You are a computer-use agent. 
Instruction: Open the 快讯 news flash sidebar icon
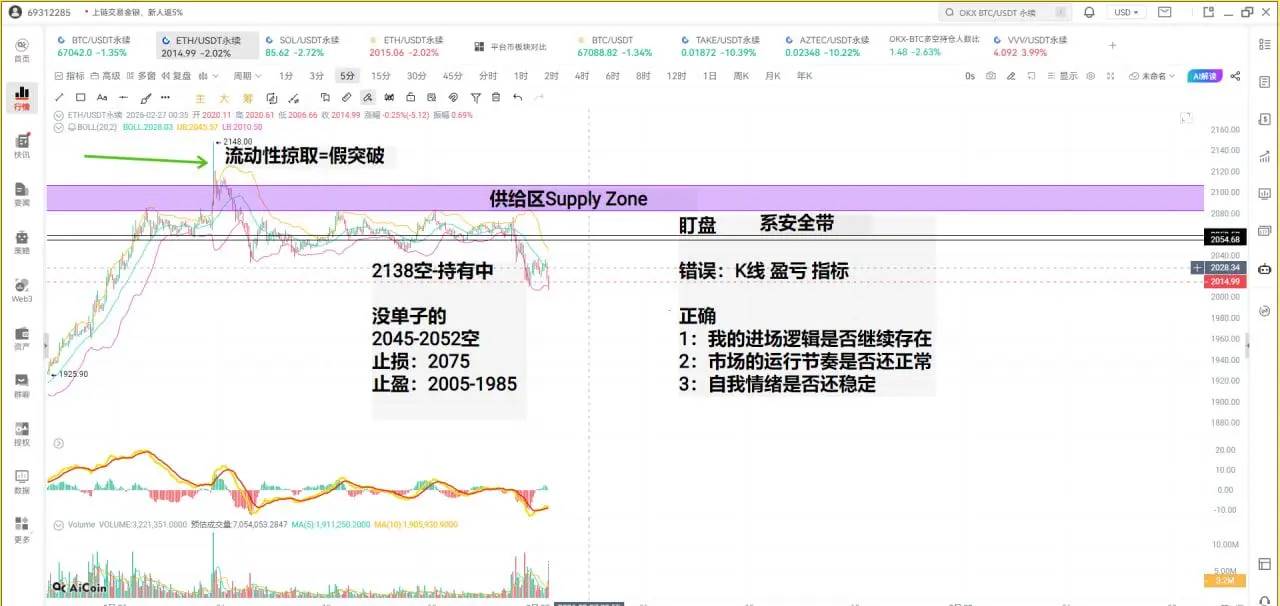click(x=21, y=145)
